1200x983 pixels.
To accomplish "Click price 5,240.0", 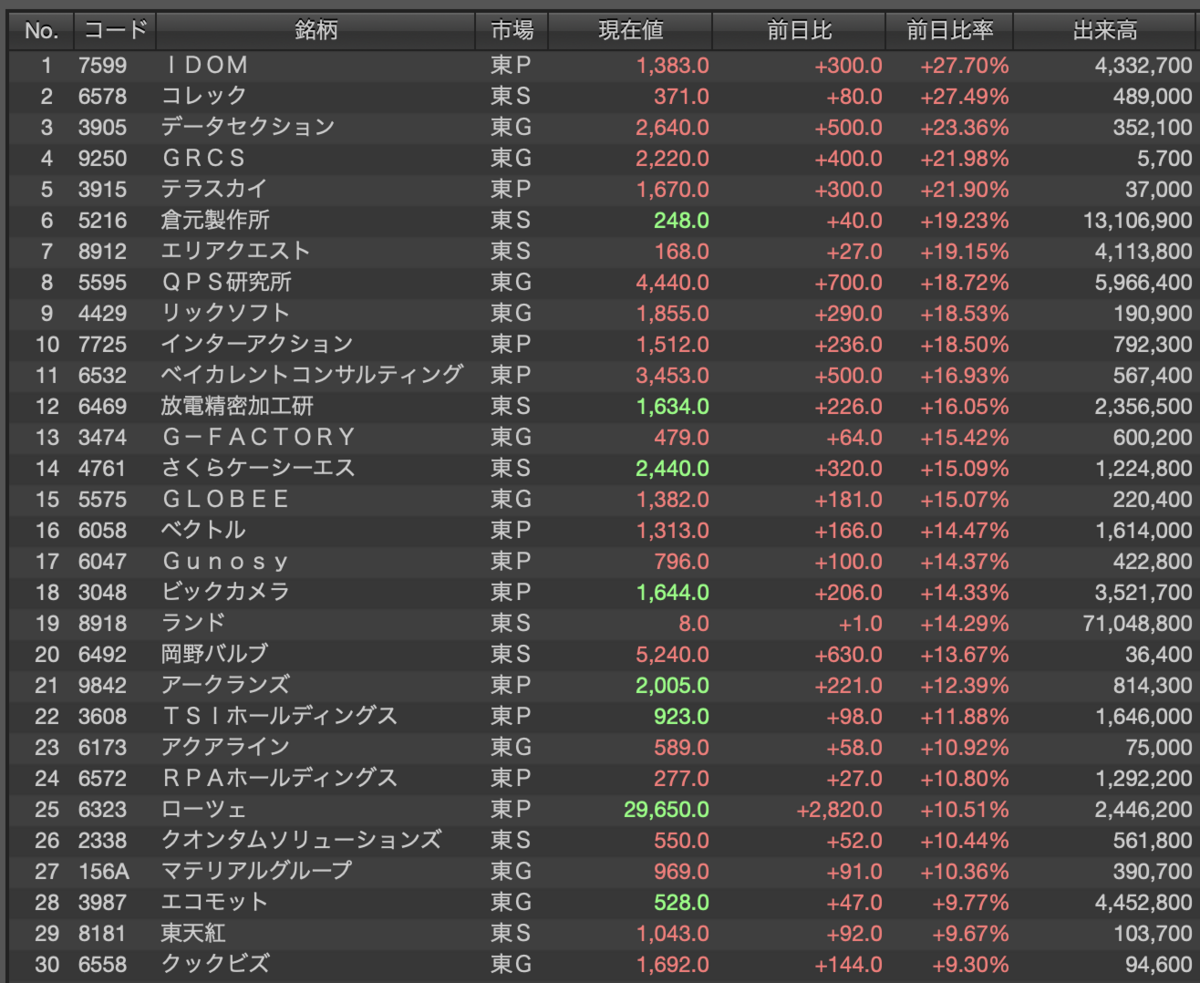I will [673, 654].
